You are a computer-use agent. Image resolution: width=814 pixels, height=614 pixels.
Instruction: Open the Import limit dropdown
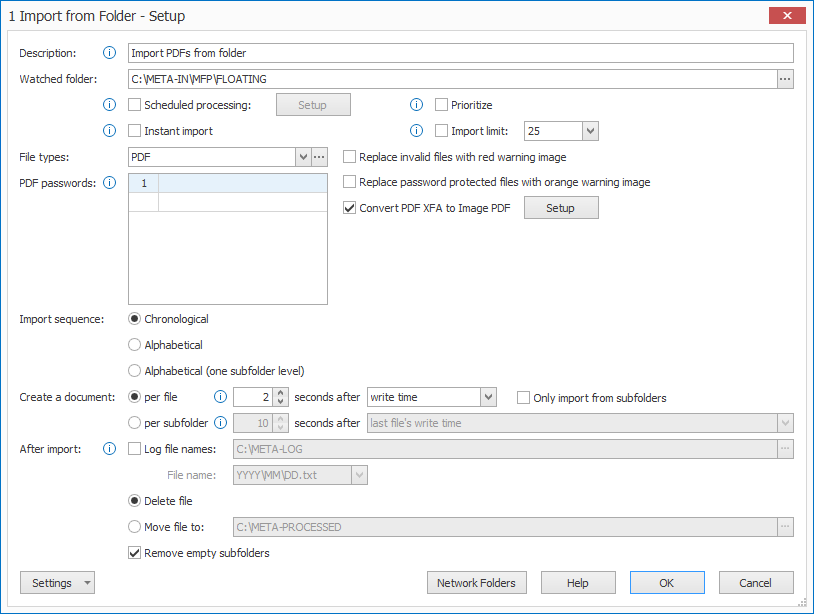(x=590, y=131)
